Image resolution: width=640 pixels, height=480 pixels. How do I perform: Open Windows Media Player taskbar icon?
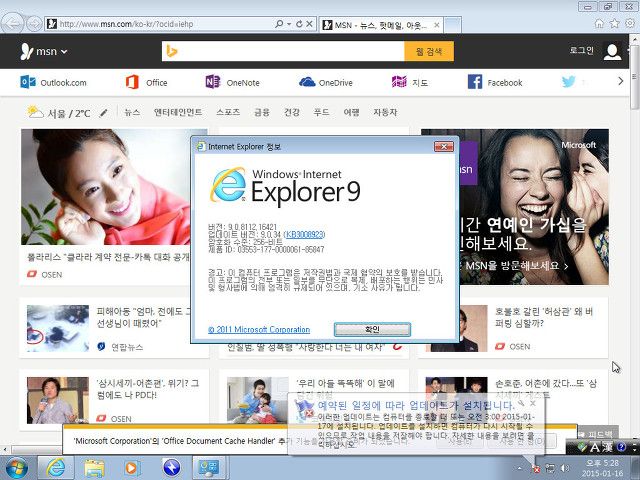(x=132, y=468)
